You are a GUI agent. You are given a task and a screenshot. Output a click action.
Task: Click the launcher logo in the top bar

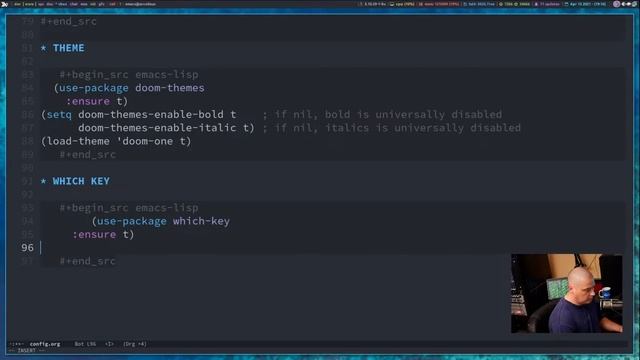(x=4, y=4)
